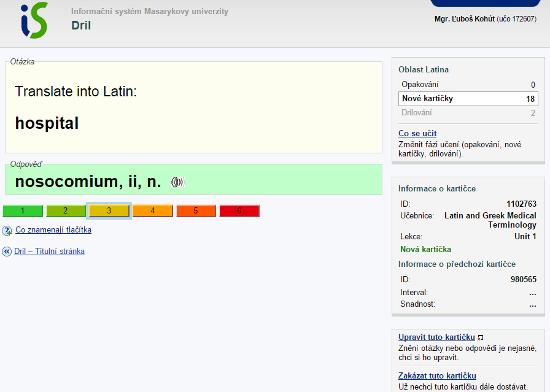Image resolution: width=550 pixels, height=392 pixels.
Task: Open the Co se učit link
Action: [x=417, y=134]
